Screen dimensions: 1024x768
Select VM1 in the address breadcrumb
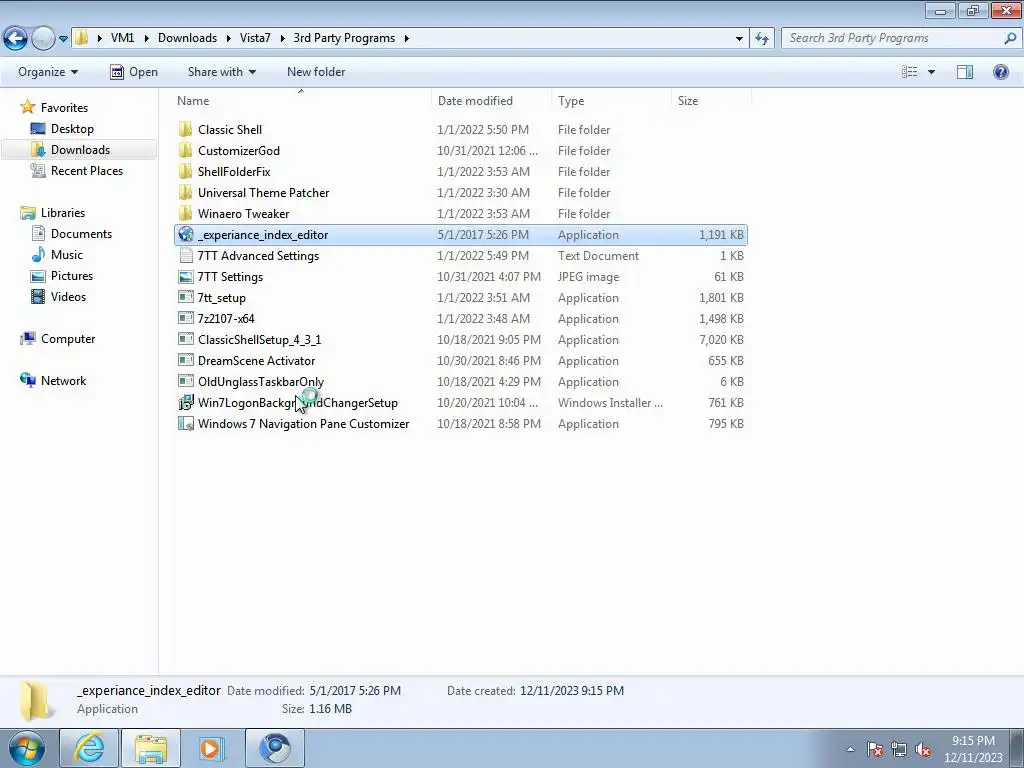tap(122, 38)
